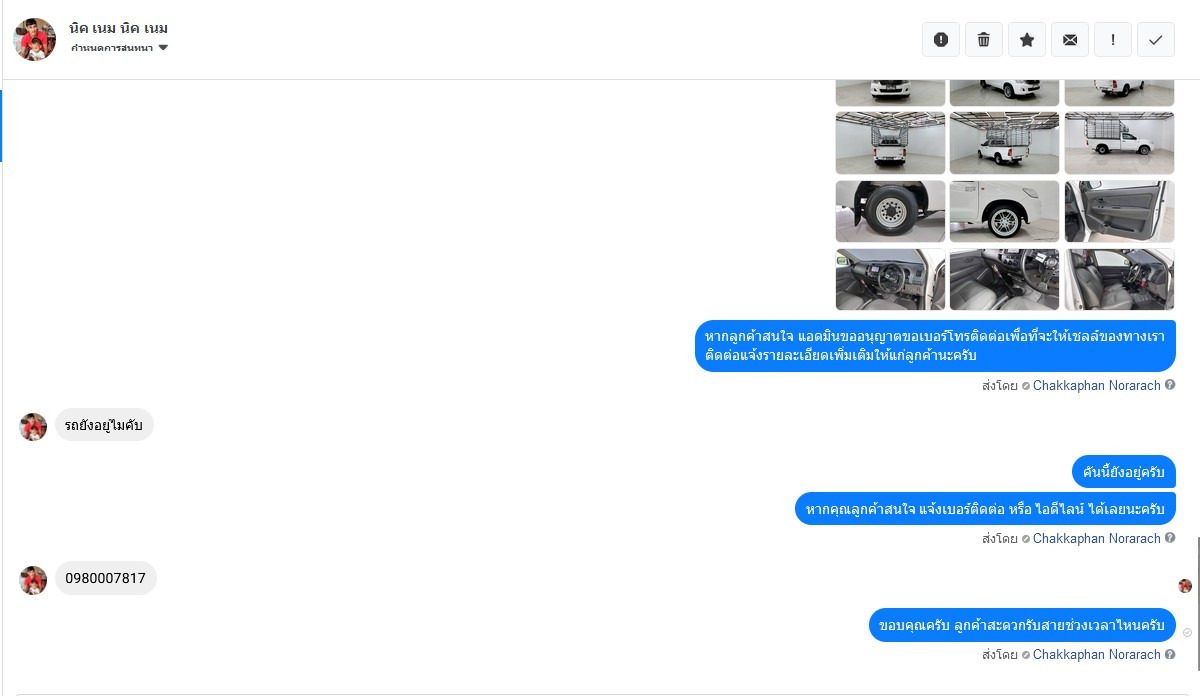Viewport: 1200px width, 696px height.
Task: Star this conversation as follow-up
Action: pyautogui.click(x=1027, y=40)
